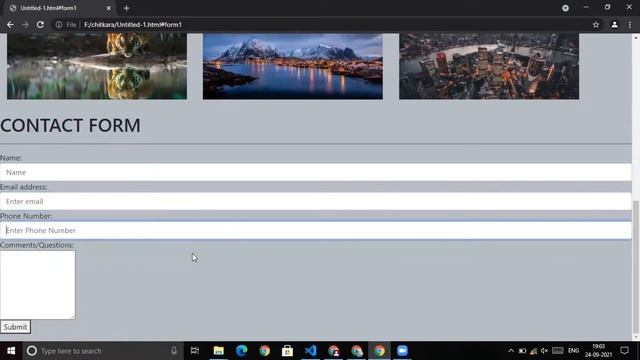The image size is (640, 360).
Task: Click the CONTACT FORM heading
Action: coord(70,125)
